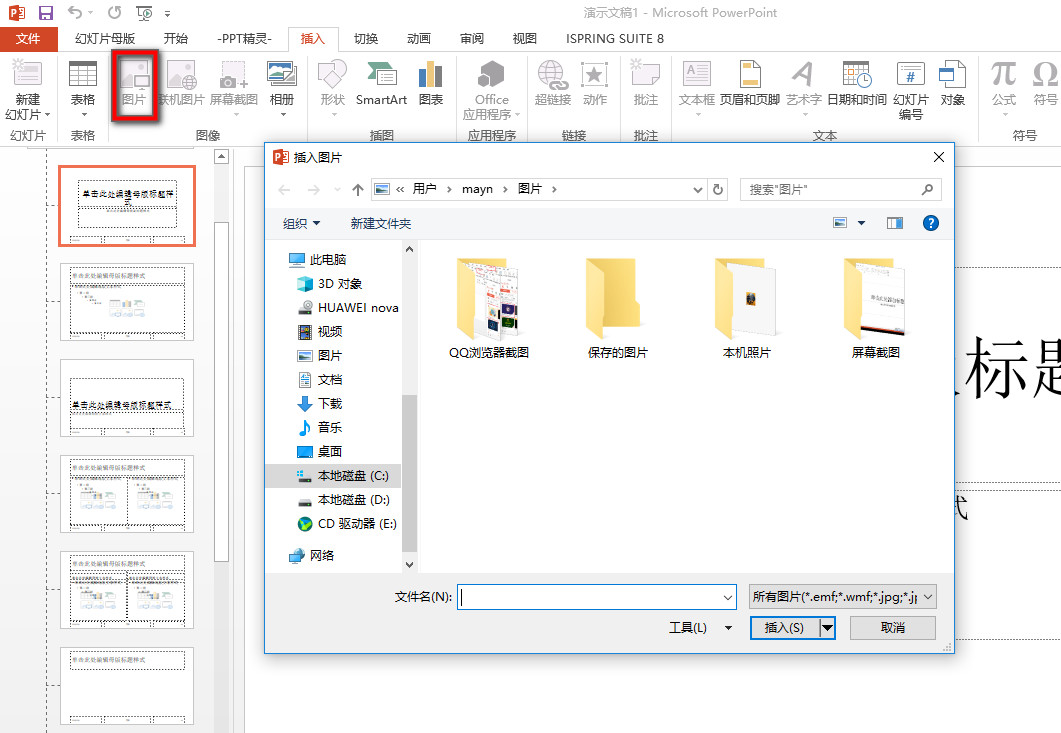
Task: Click the Refresh icon beside address bar
Action: (718, 190)
